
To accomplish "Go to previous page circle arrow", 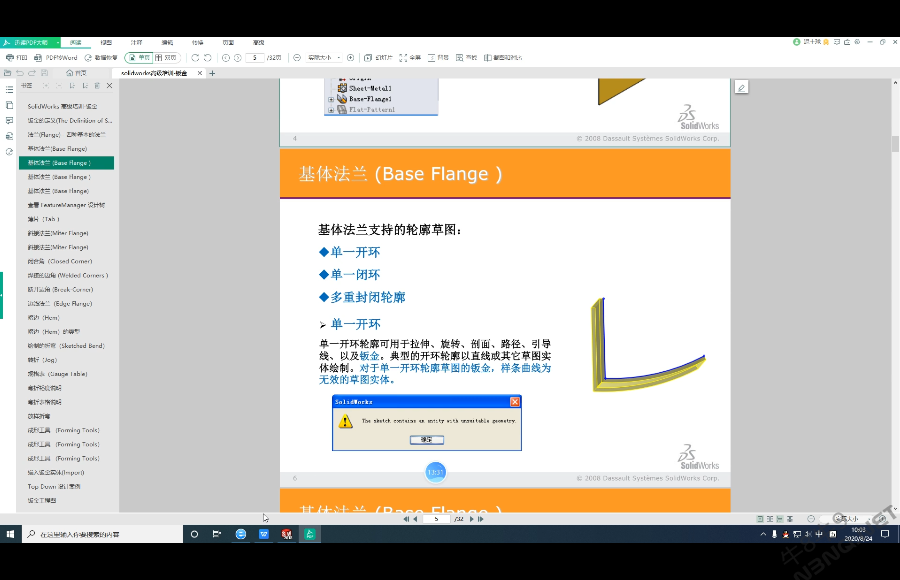I will [x=226, y=57].
